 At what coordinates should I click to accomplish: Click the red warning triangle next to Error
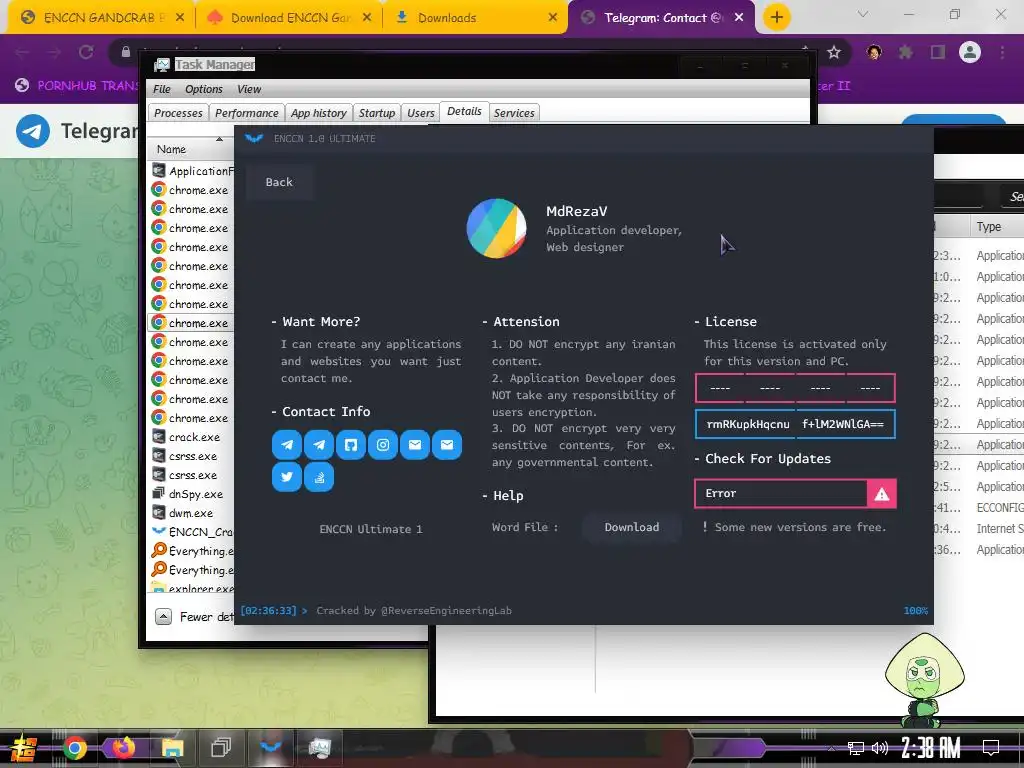882,494
